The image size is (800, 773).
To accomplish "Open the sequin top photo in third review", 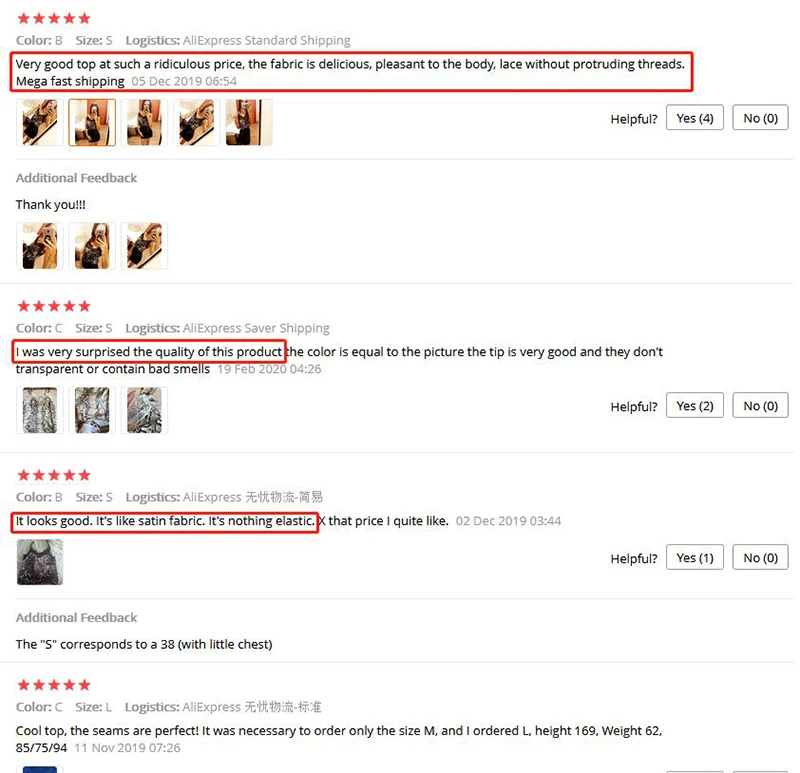I will coord(40,562).
